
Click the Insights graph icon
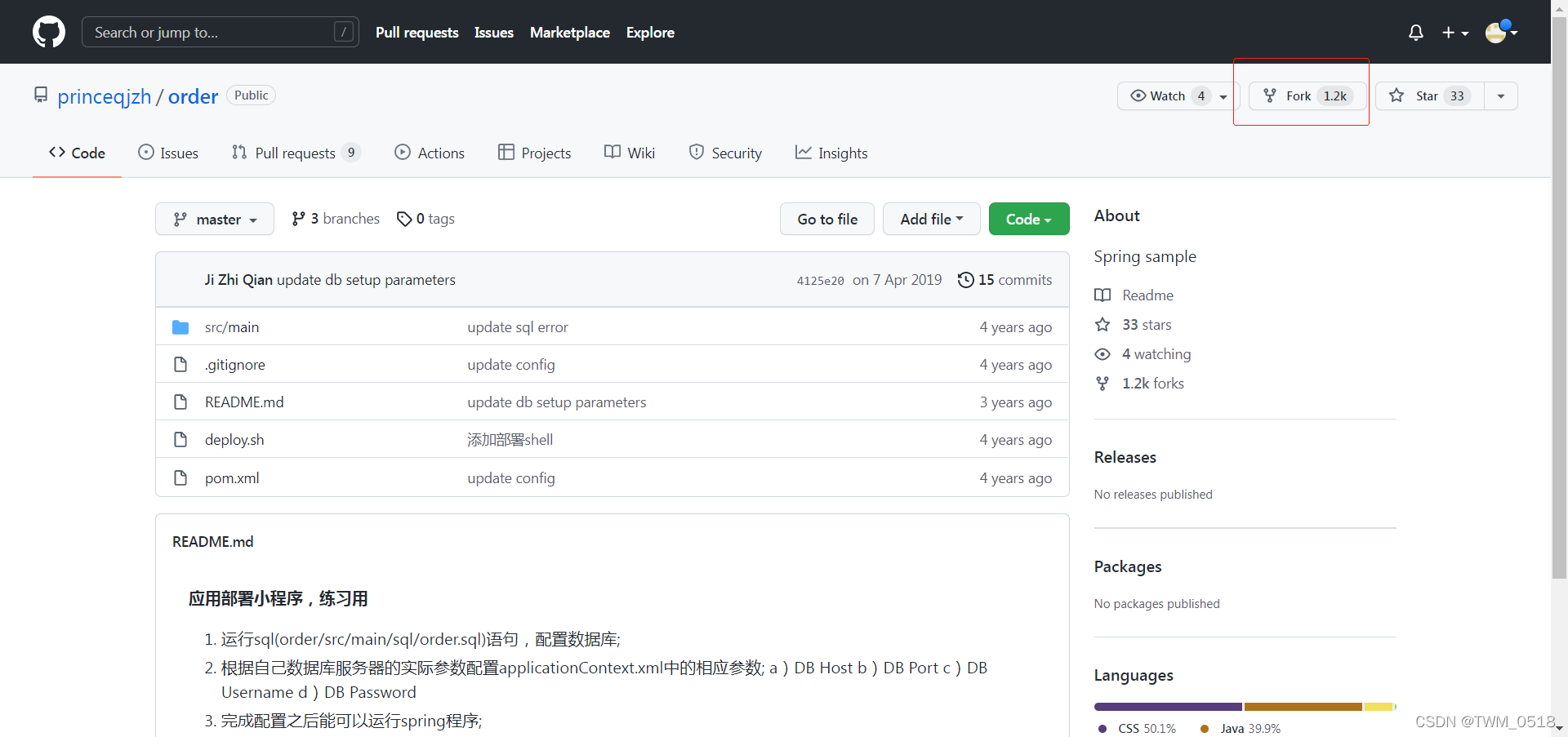[804, 153]
